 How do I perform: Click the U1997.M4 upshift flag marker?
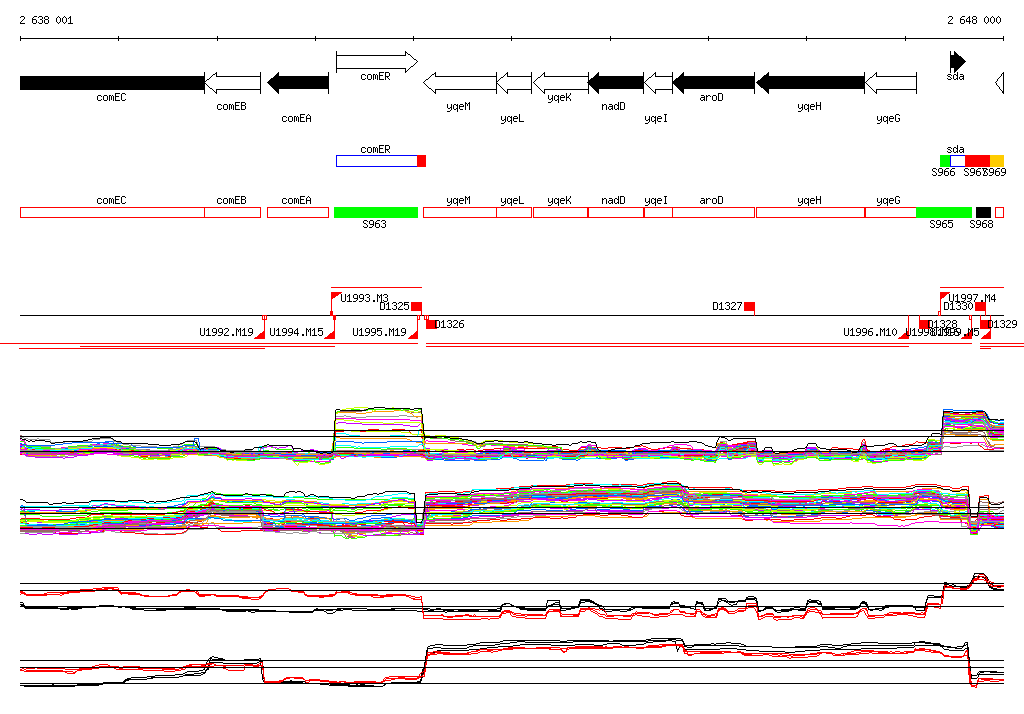click(x=944, y=297)
